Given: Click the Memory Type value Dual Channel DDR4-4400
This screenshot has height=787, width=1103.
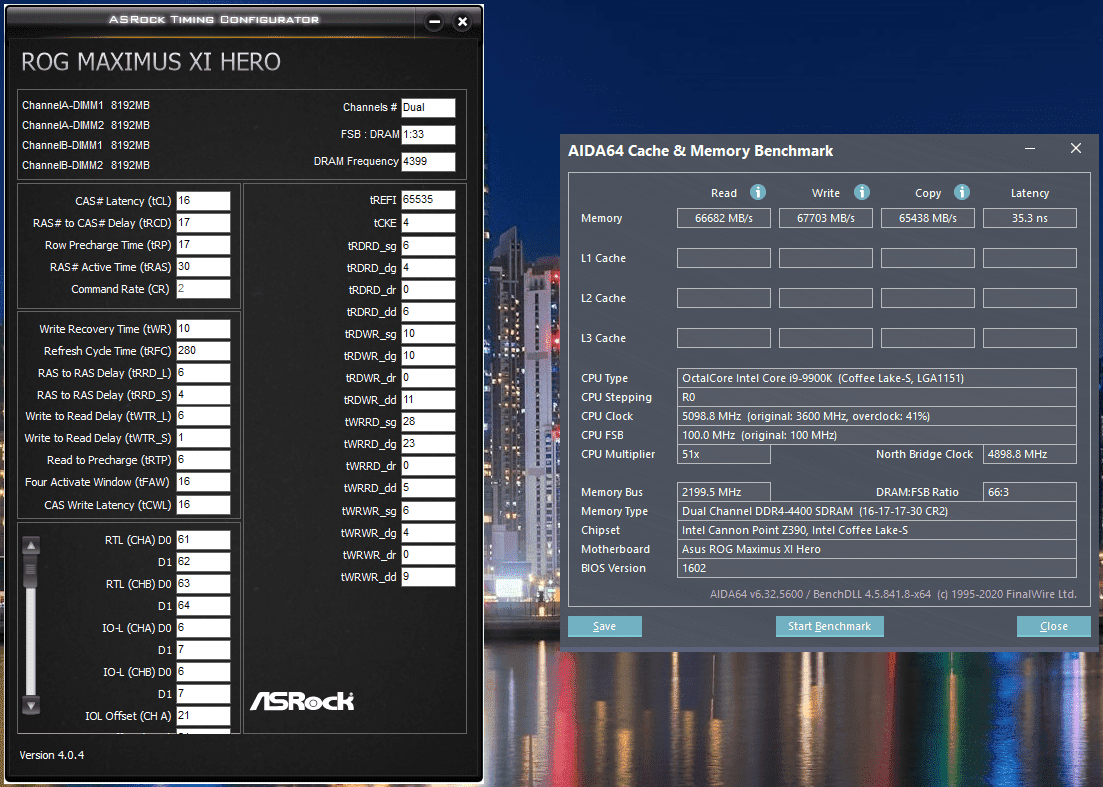Looking at the screenshot, I should click(x=876, y=511).
